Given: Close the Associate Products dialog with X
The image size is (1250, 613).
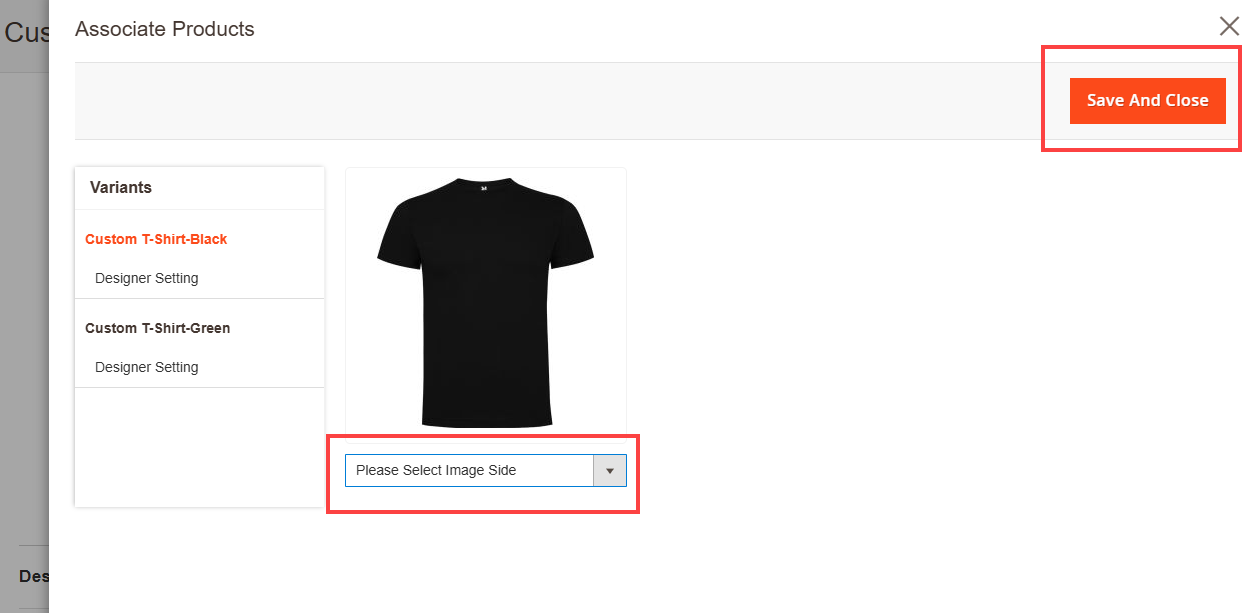Looking at the screenshot, I should pyautogui.click(x=1229, y=27).
